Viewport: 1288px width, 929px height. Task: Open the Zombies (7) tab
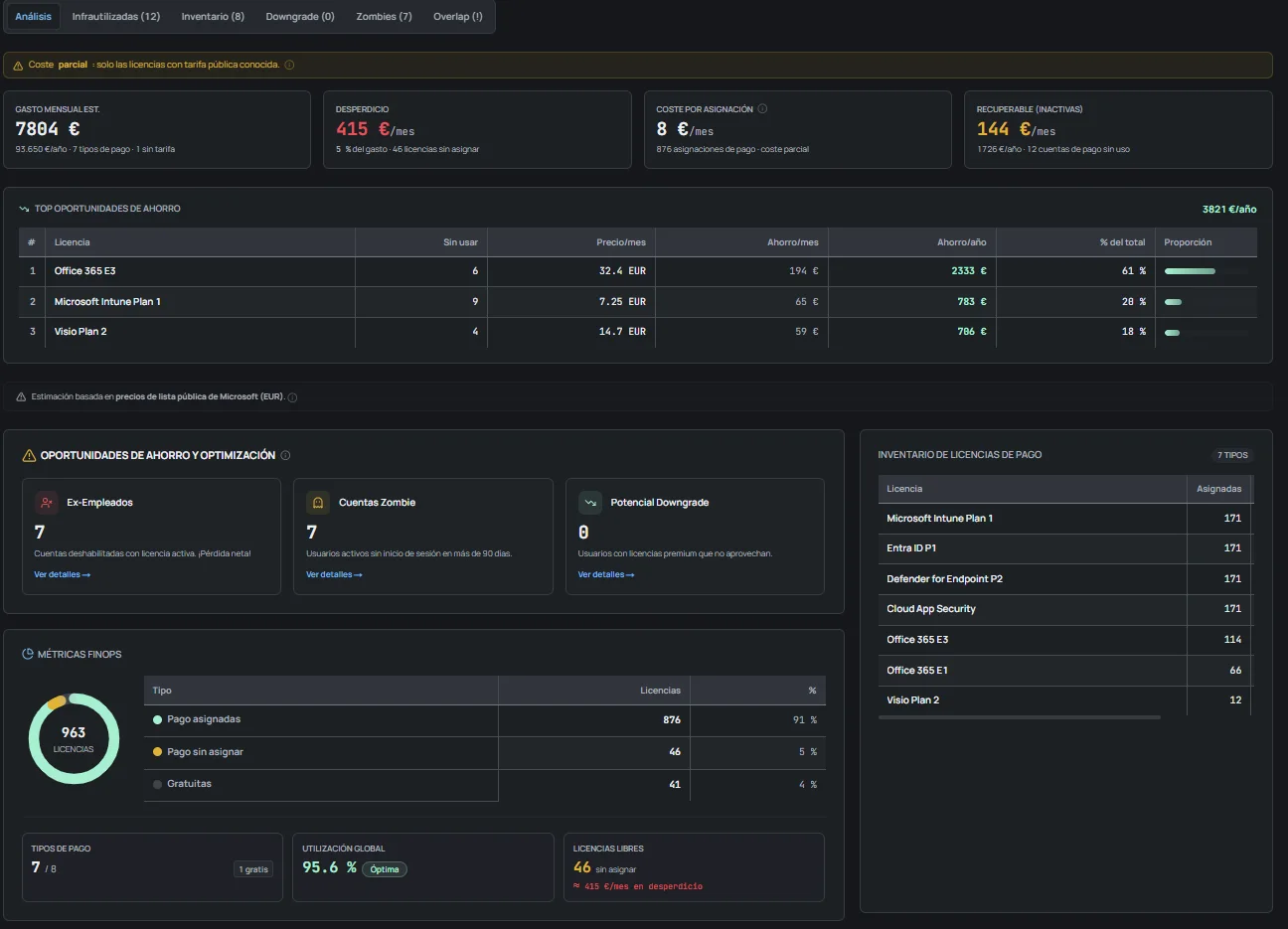(x=384, y=17)
